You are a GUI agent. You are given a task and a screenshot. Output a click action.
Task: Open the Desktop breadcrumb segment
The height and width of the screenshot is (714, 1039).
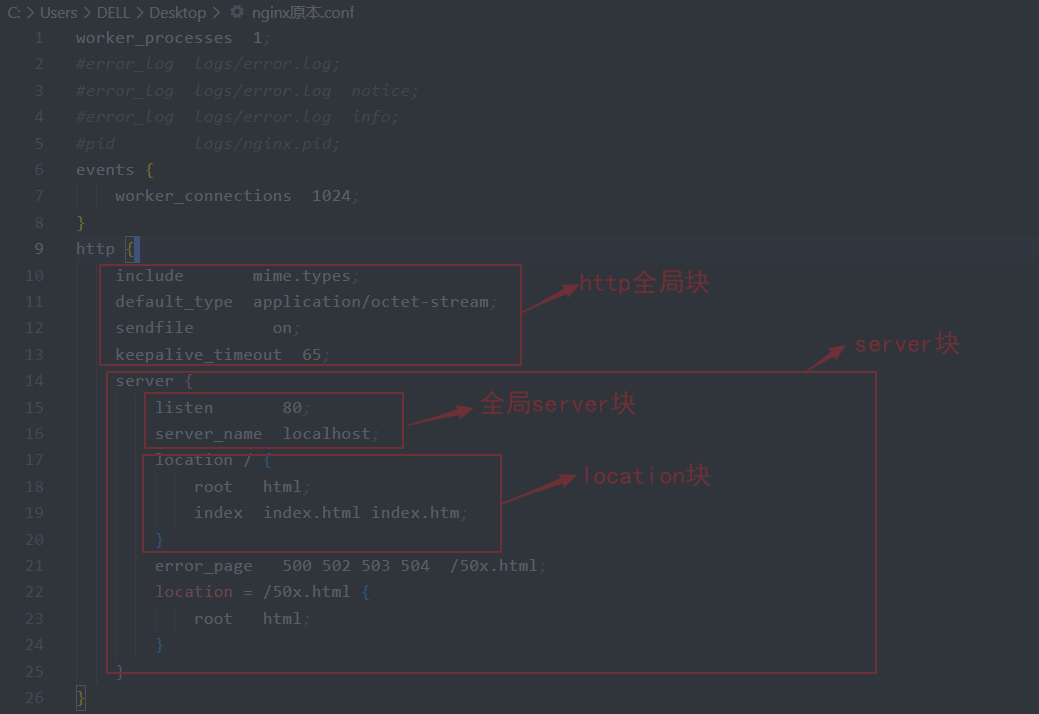[177, 13]
